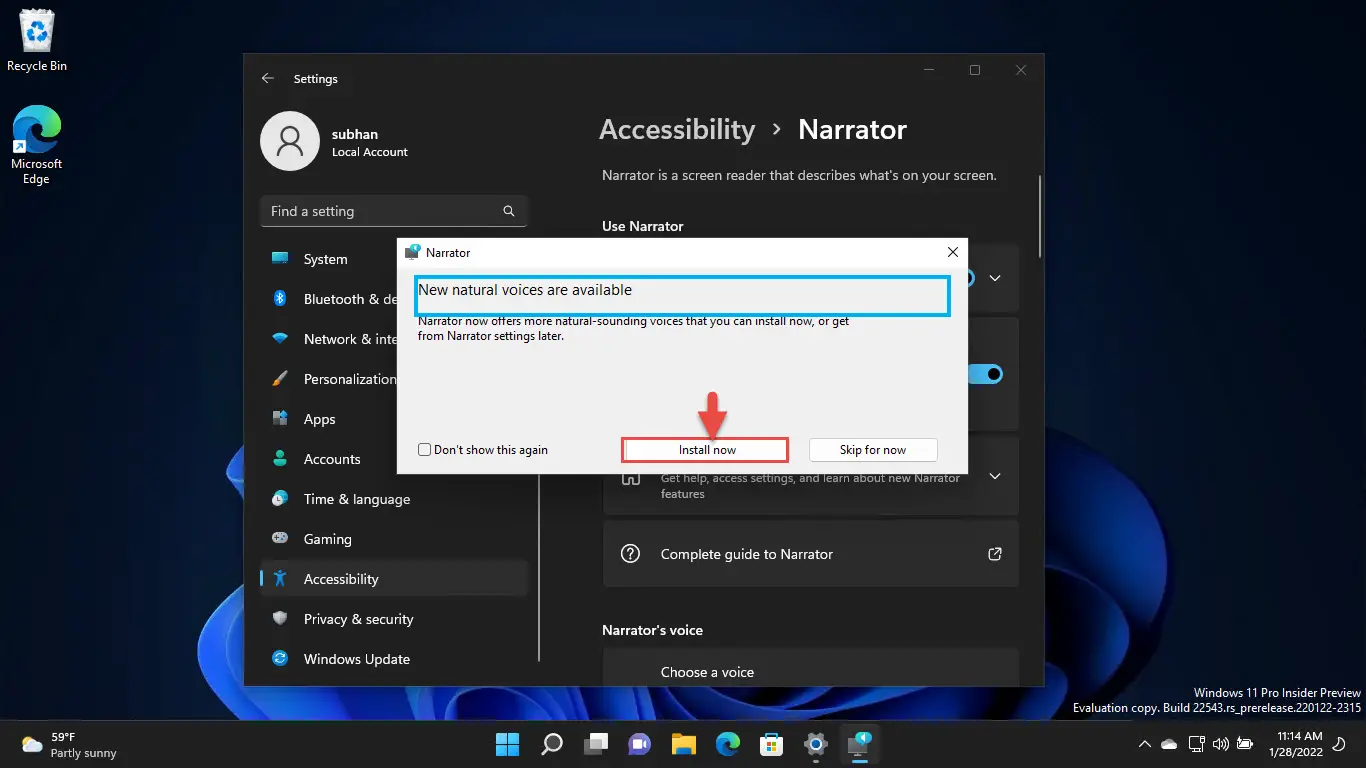The height and width of the screenshot is (768, 1366).
Task: Open the Recycle Bin desktop icon
Action: click(x=37, y=40)
